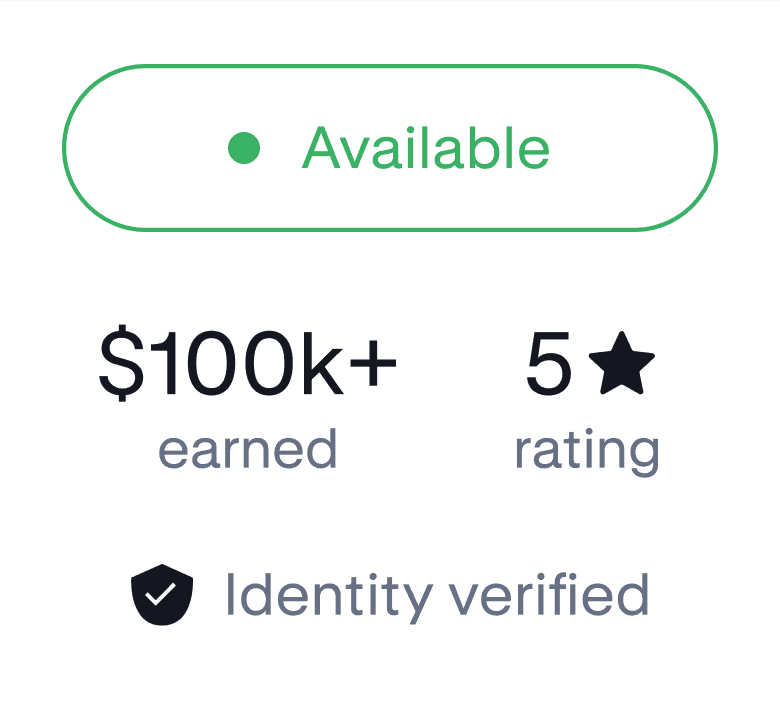The width and height of the screenshot is (780, 717).
Task: Click the dollar sign in '$100k+'
Action: tap(116, 366)
